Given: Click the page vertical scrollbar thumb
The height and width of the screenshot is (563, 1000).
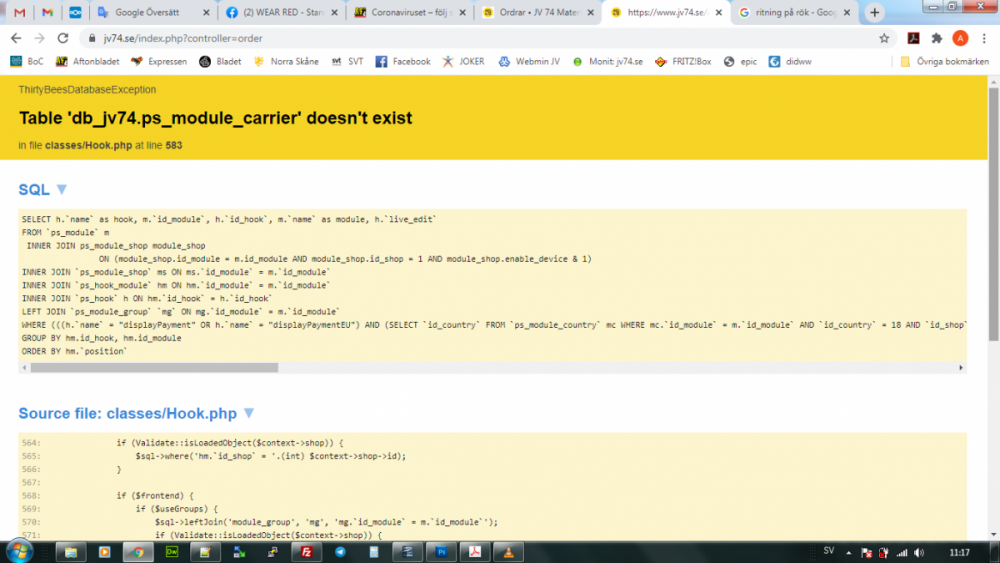Looking at the screenshot, I should tap(994, 214).
